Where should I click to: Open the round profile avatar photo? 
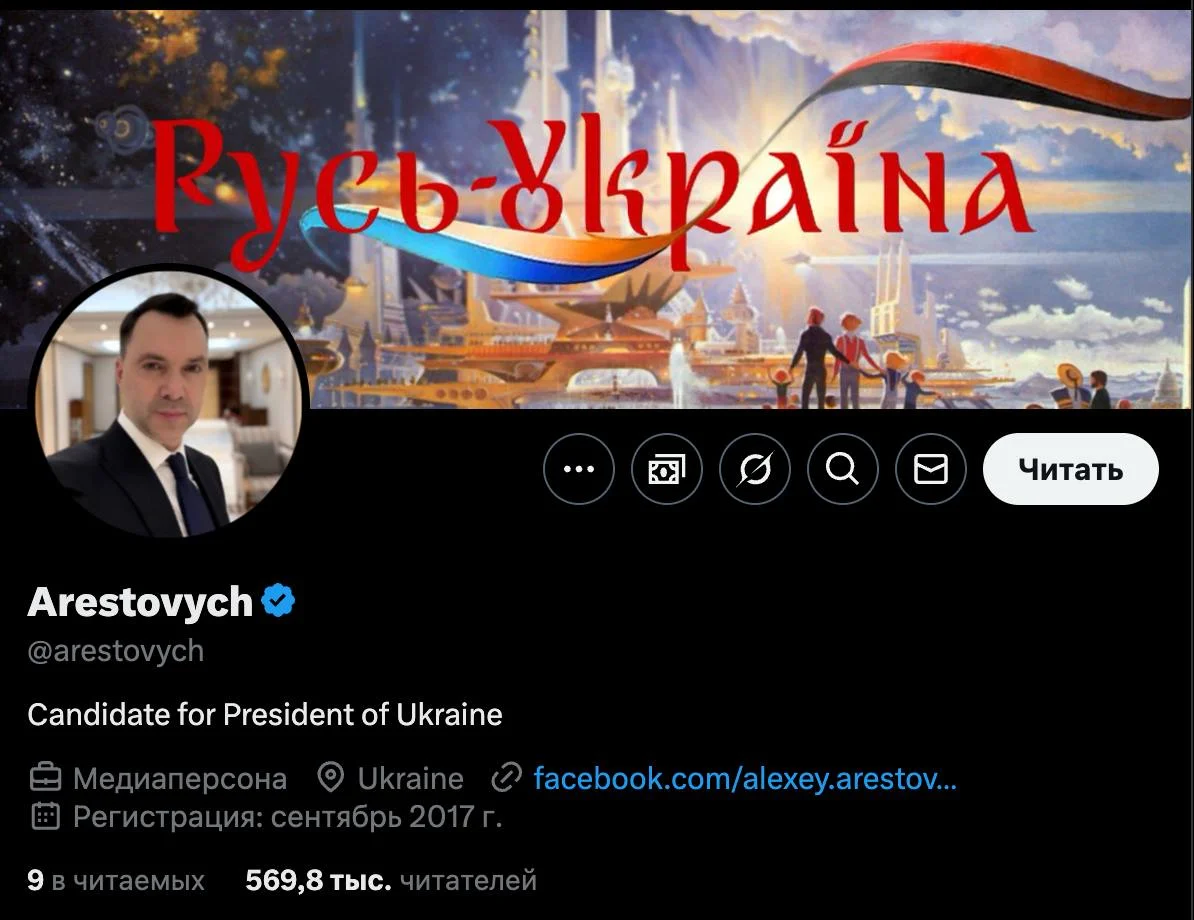168,401
